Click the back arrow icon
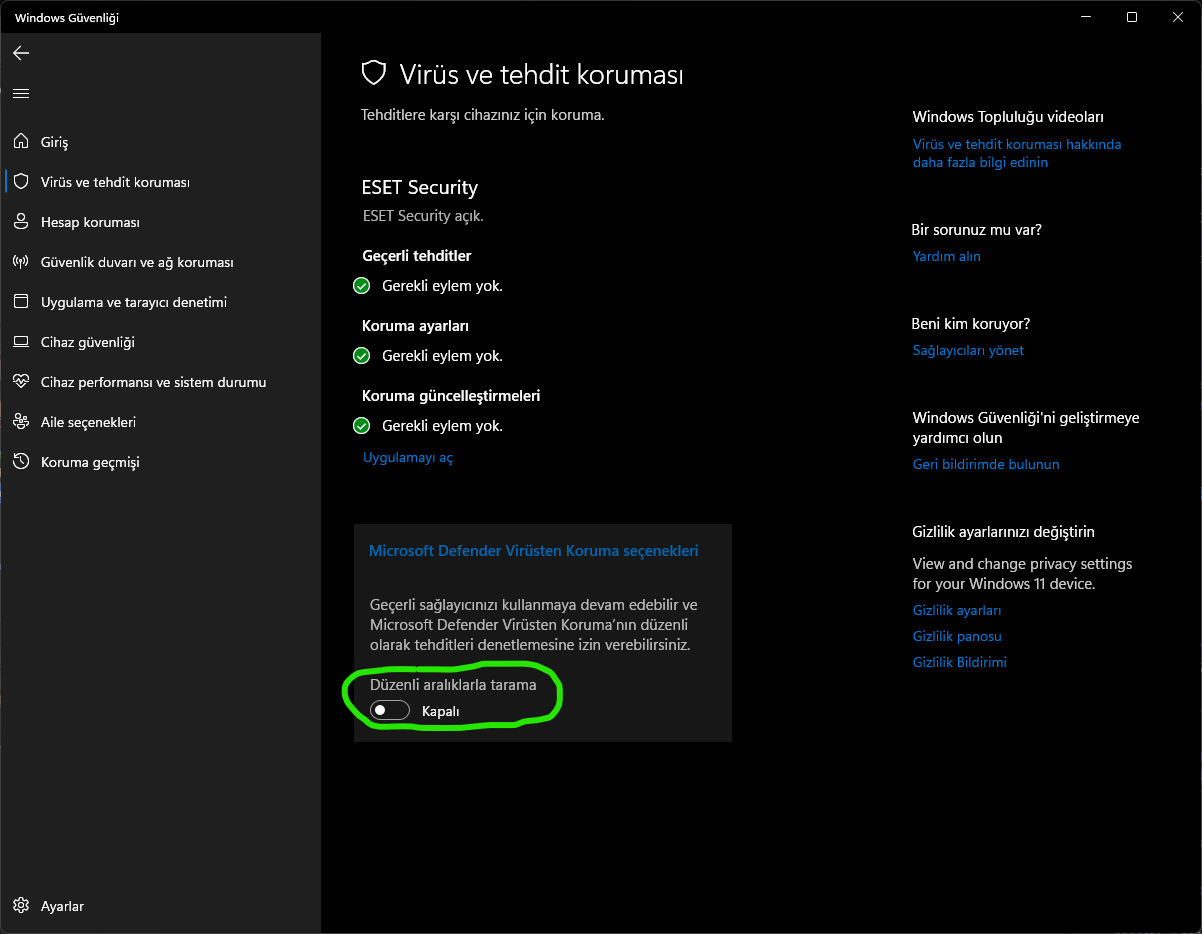This screenshot has width=1202, height=934. click(21, 53)
